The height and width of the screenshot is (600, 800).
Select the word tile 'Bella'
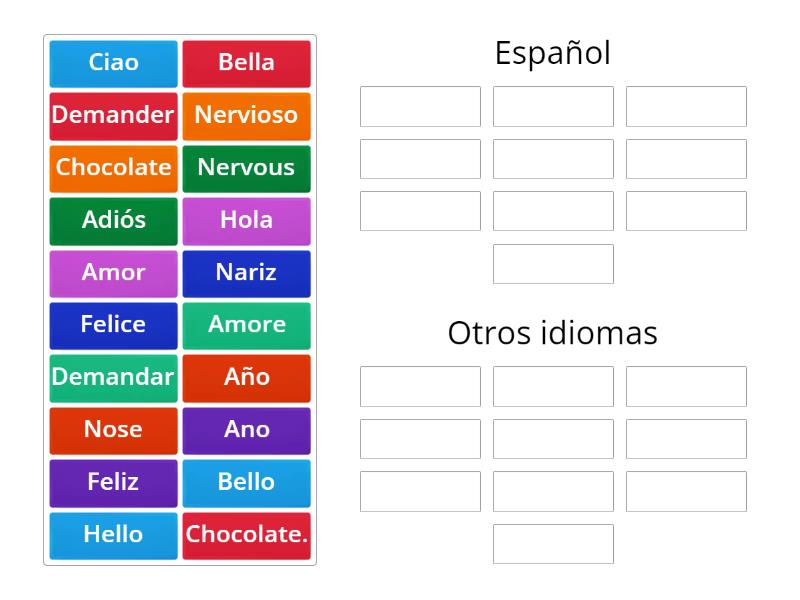(x=246, y=63)
